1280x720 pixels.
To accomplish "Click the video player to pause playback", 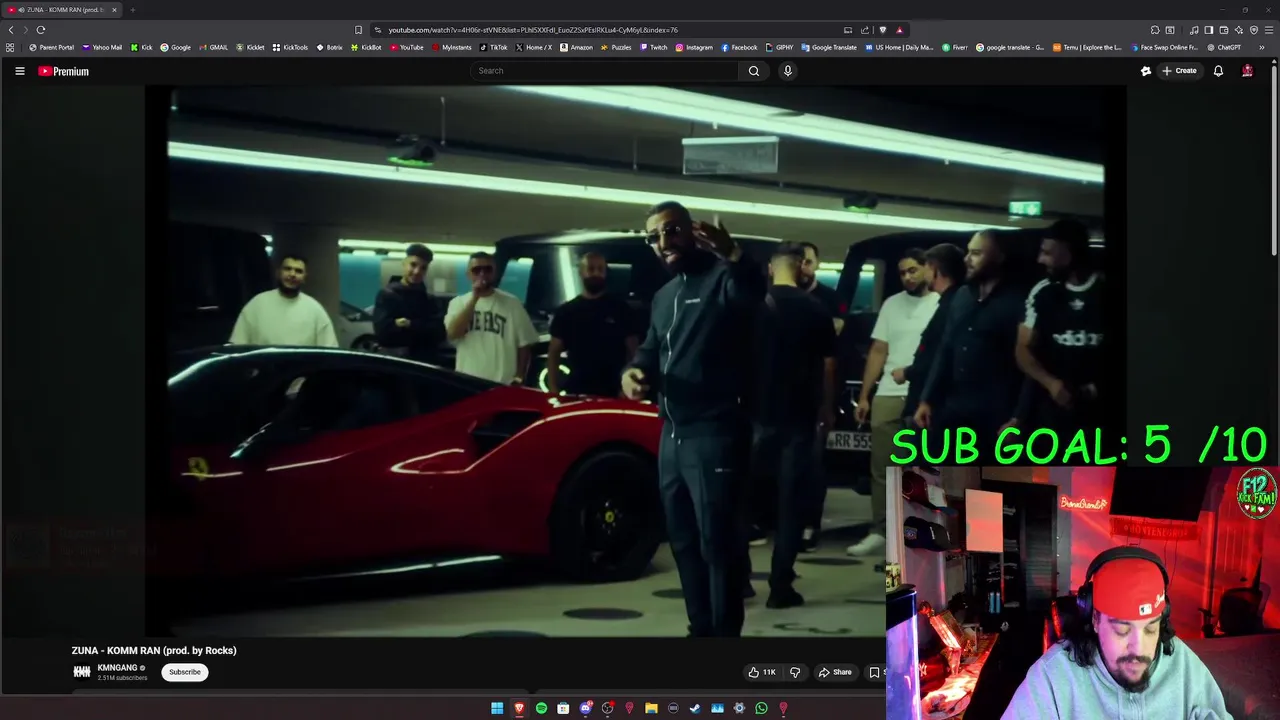I will (636, 360).
